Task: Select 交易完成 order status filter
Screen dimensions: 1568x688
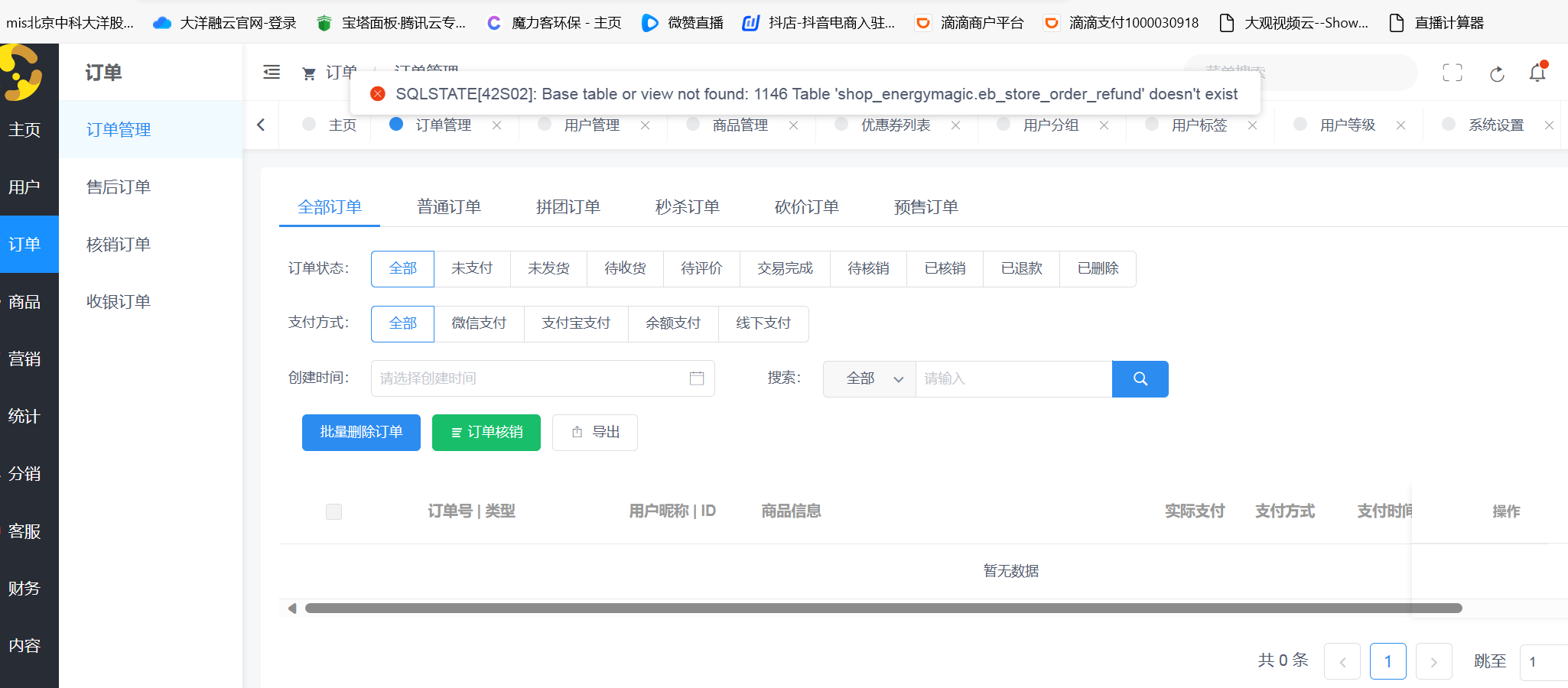Action: tap(785, 269)
